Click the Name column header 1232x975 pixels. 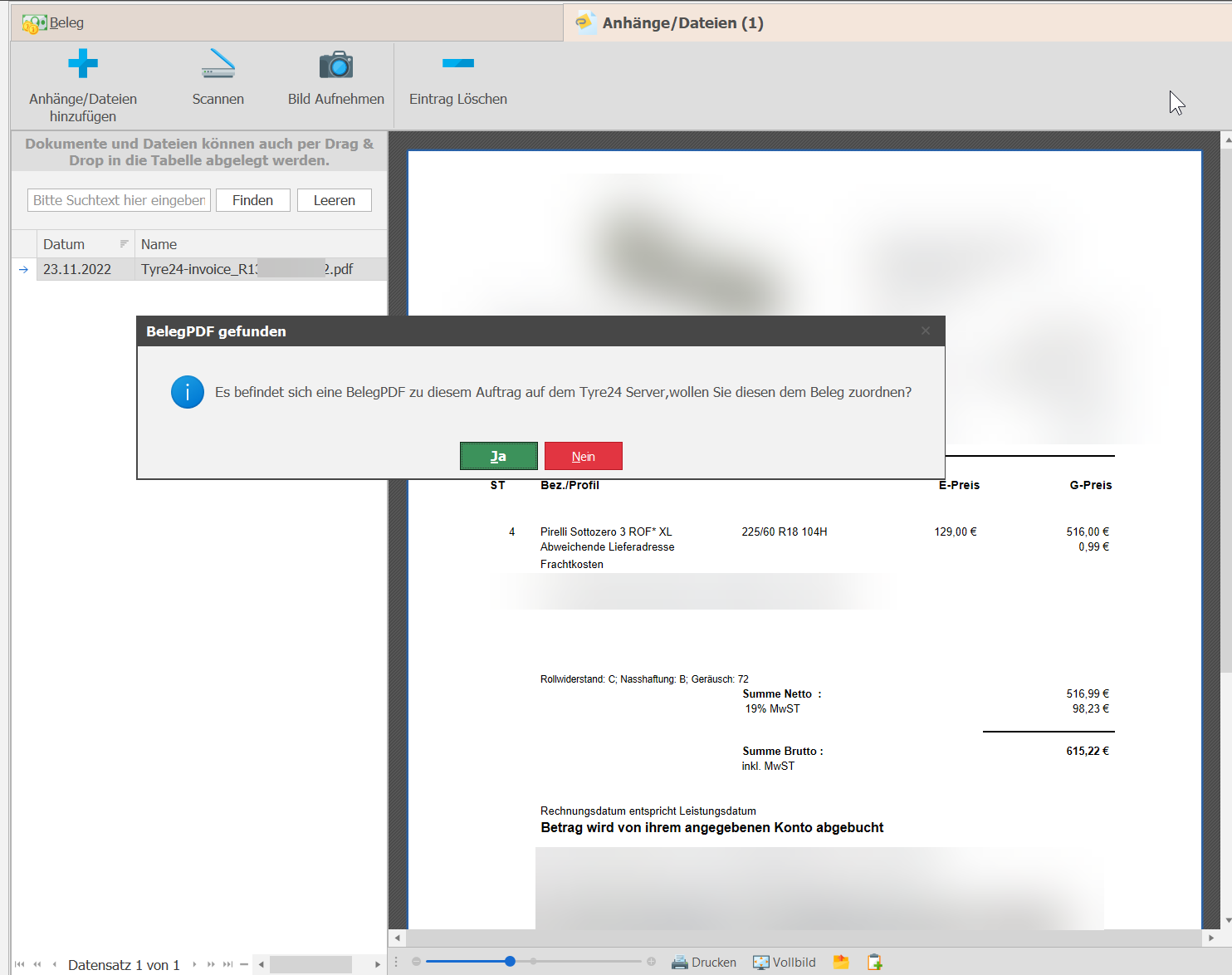tap(261, 244)
